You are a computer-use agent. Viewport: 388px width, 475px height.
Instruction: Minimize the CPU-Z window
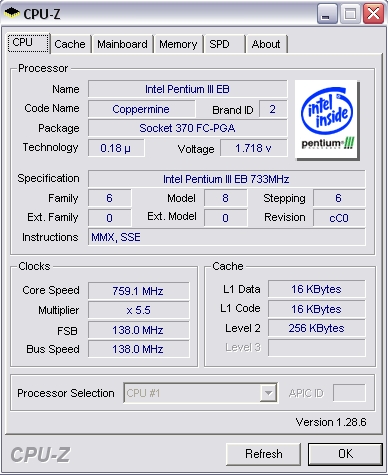[x=327, y=14]
